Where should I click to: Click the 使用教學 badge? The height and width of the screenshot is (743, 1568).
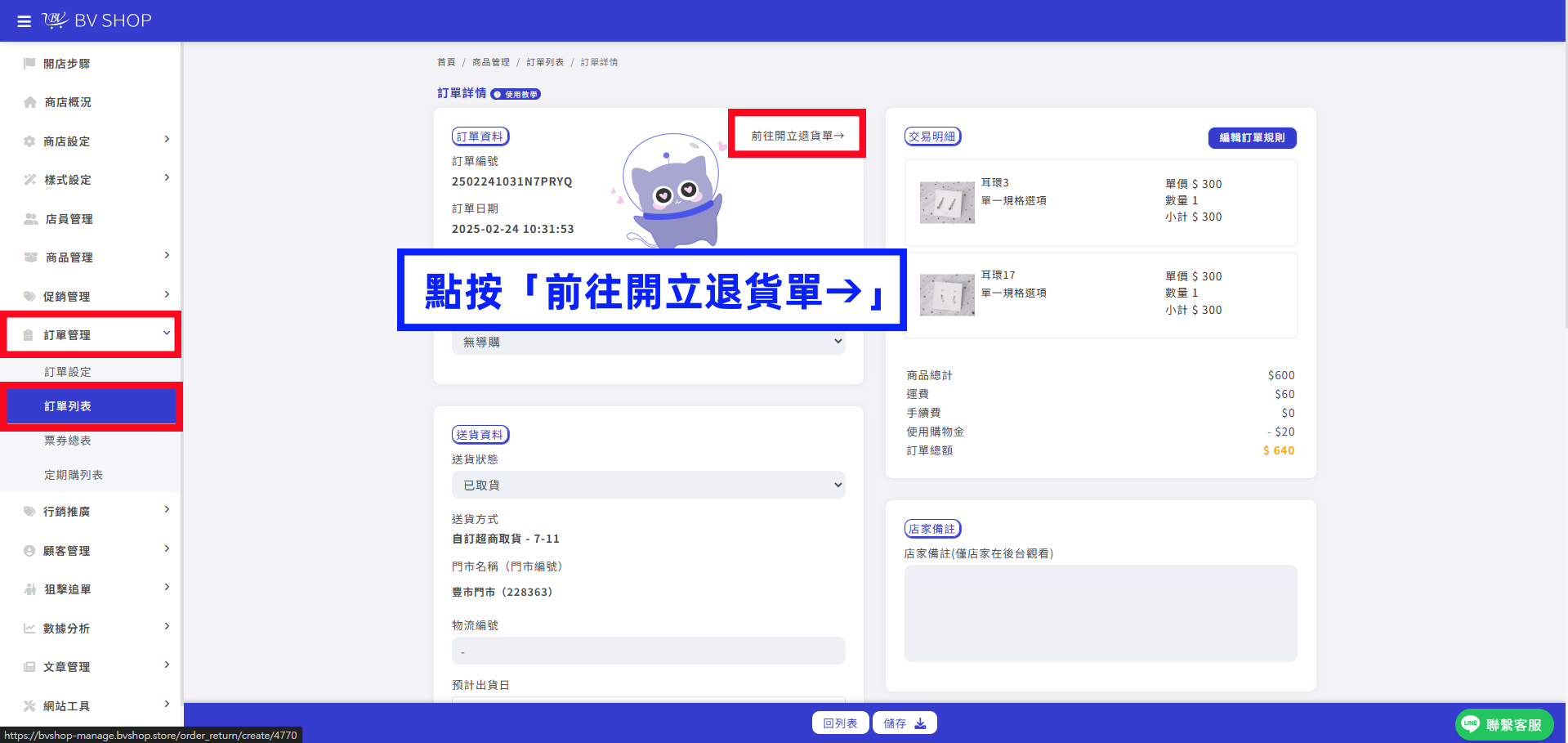click(516, 94)
